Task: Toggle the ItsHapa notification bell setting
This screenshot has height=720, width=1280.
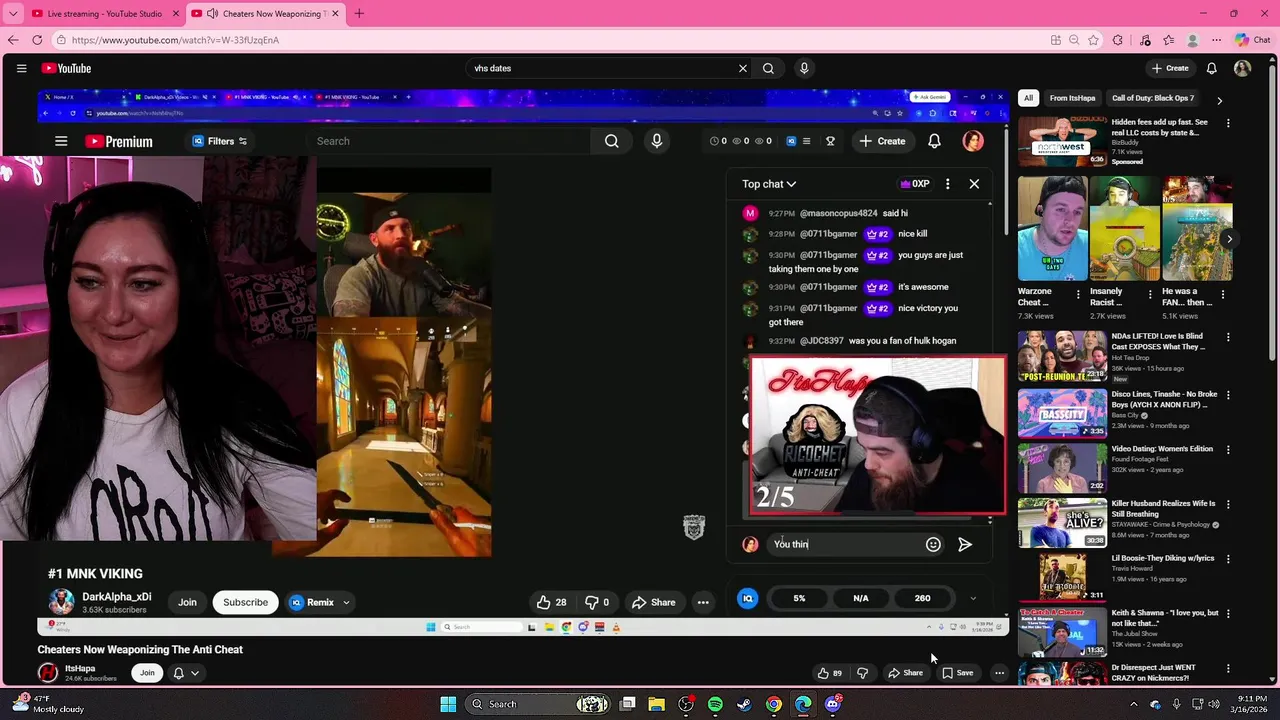Action: coord(186,673)
